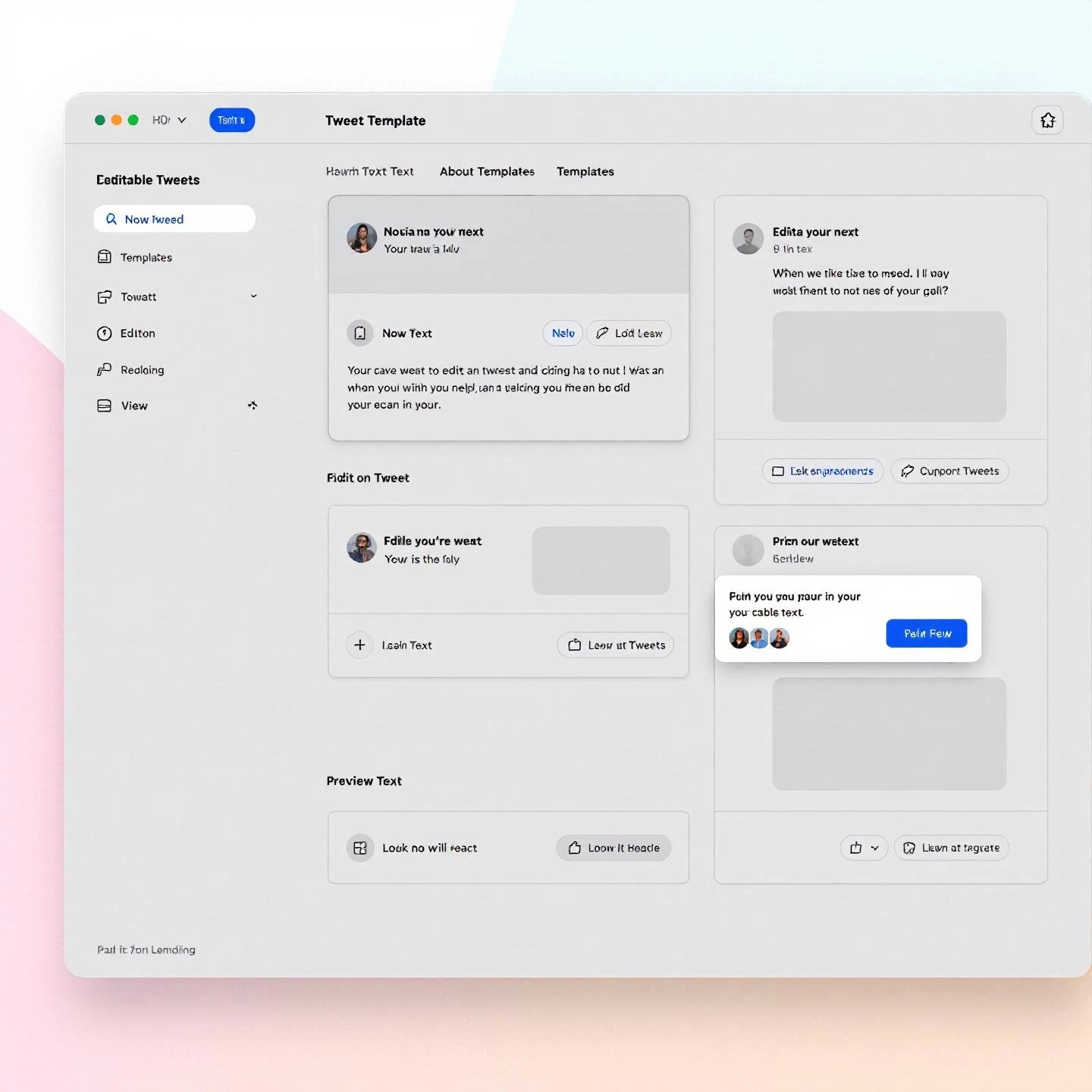Click the grid icon beside Look no will react

pyautogui.click(x=360, y=848)
